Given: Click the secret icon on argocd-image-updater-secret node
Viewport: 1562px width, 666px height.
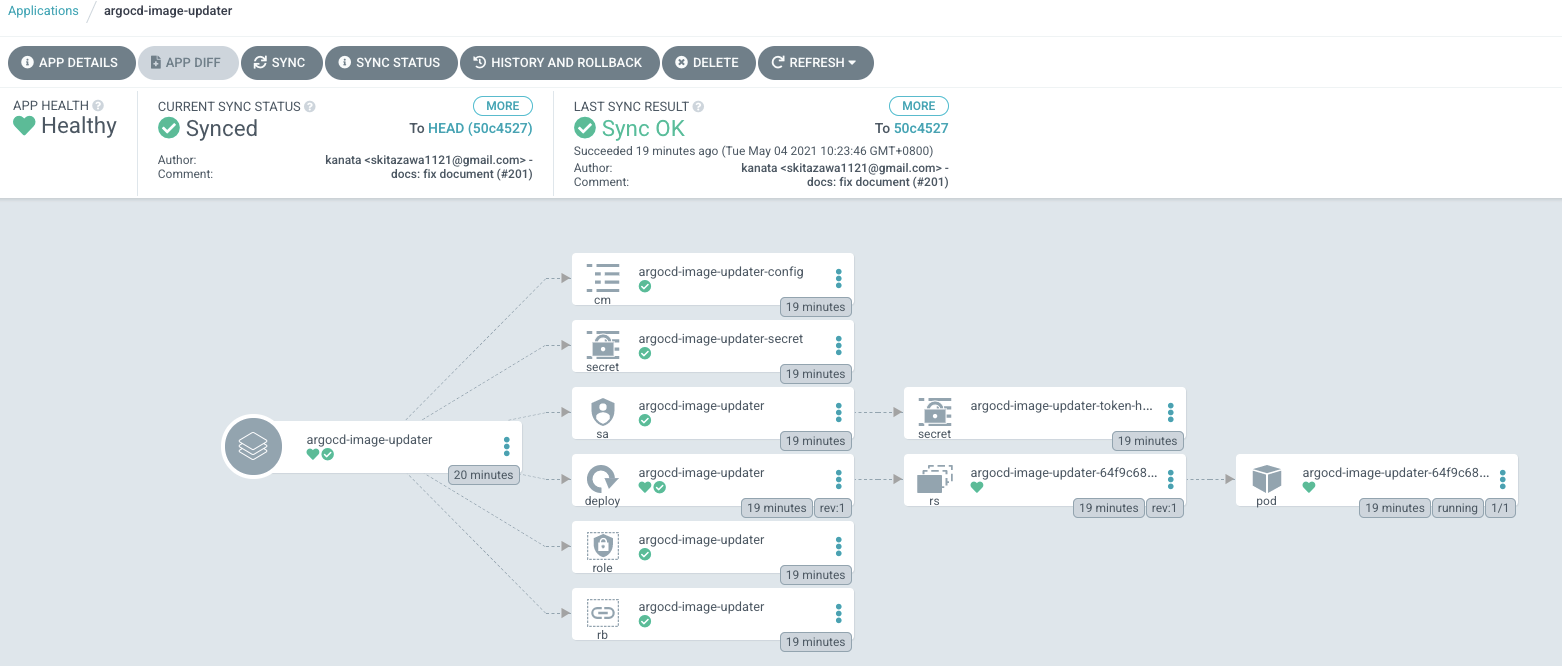Looking at the screenshot, I should [x=602, y=346].
